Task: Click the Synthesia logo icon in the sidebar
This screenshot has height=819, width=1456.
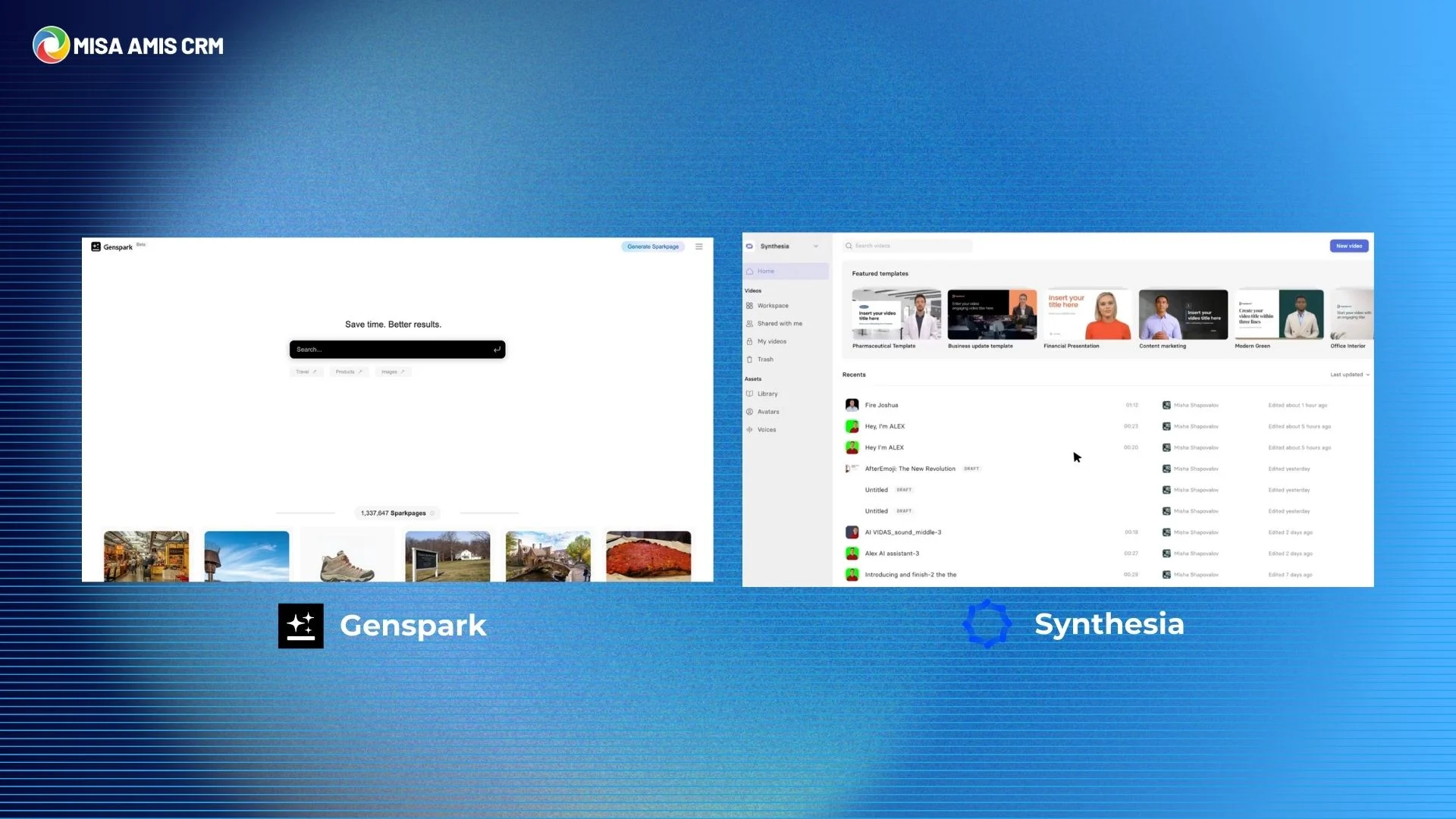Action: 749,246
